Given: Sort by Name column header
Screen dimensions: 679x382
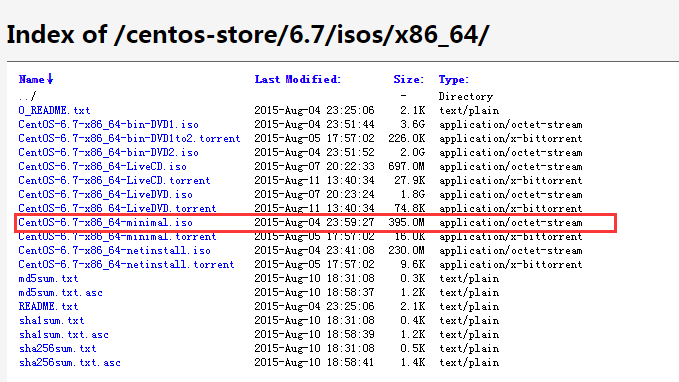Looking at the screenshot, I should tap(32, 79).
